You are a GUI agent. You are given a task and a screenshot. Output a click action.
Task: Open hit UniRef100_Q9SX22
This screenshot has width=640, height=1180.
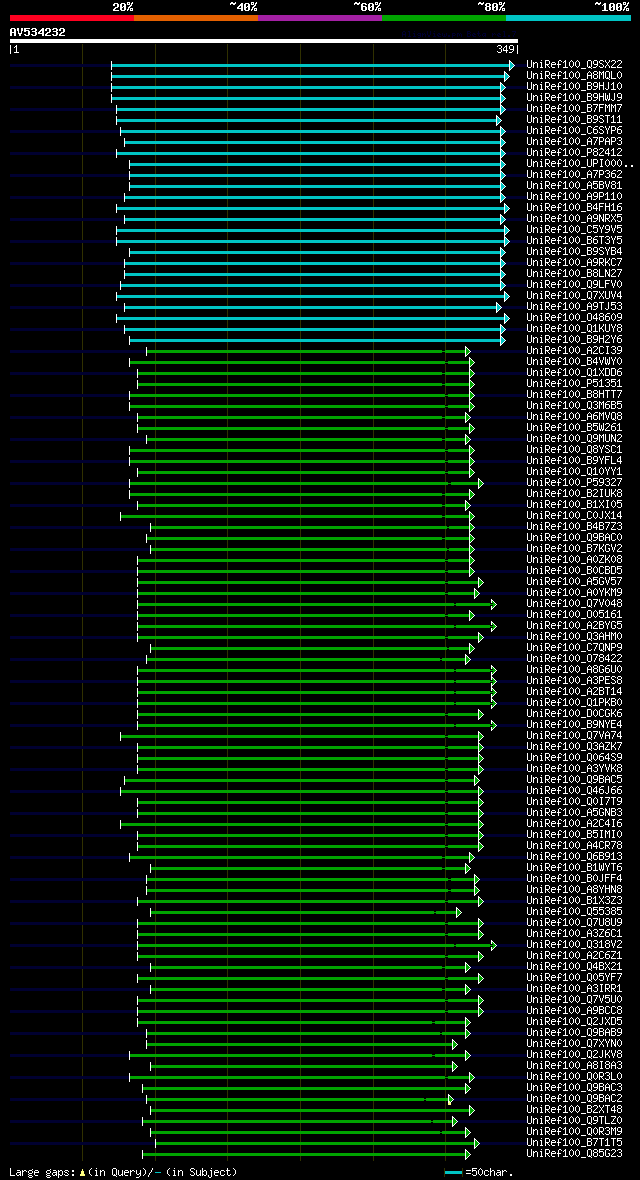[574, 65]
